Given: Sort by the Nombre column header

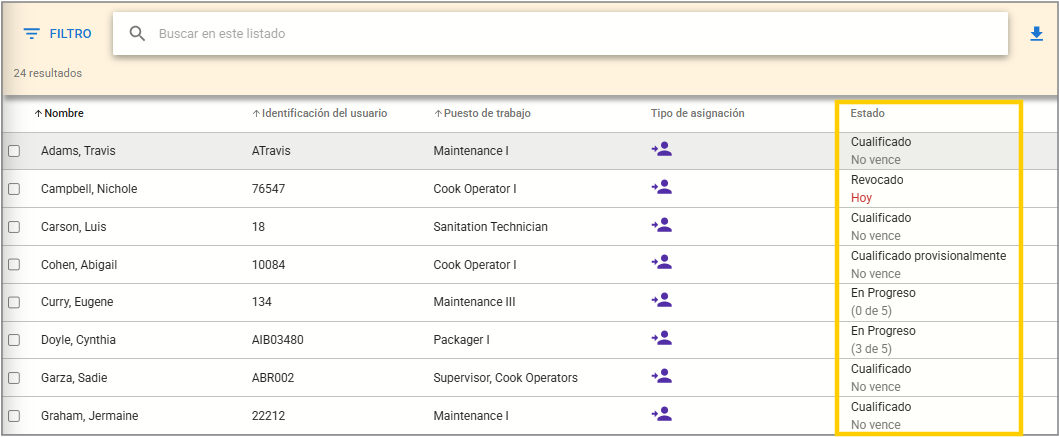Looking at the screenshot, I should point(63,114).
